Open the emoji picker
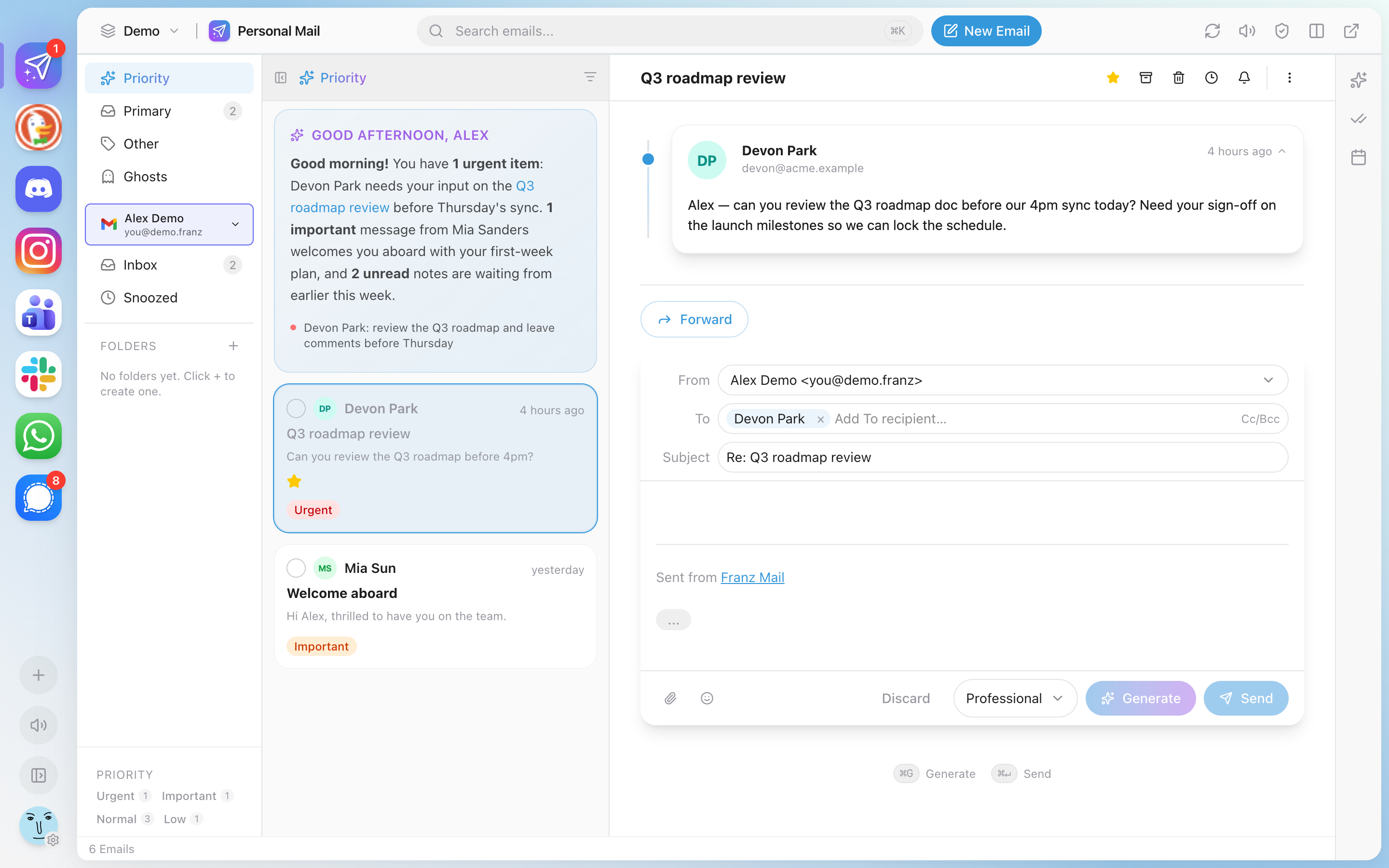The width and height of the screenshot is (1389, 868). click(x=707, y=698)
